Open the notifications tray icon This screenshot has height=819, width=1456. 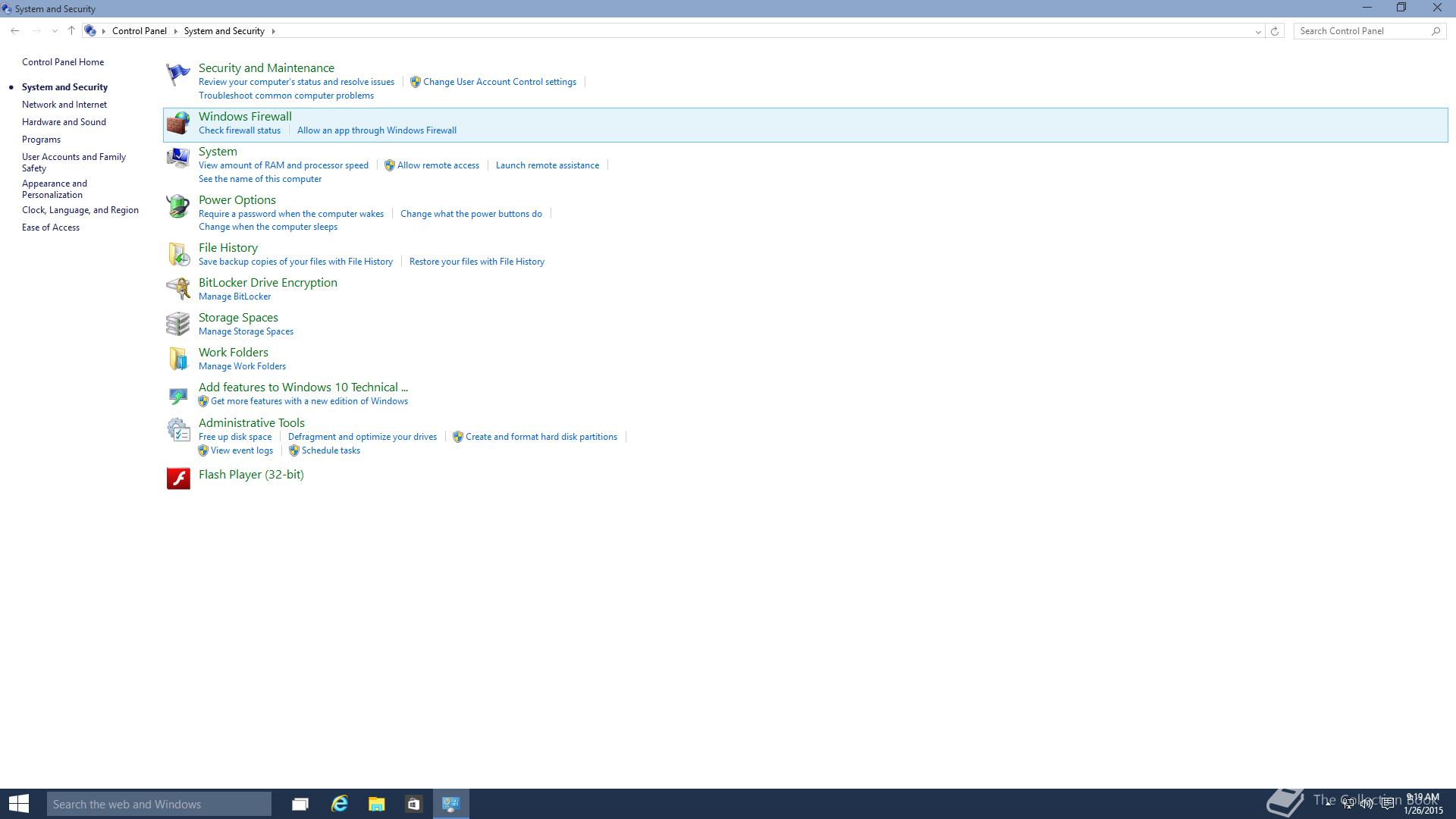click(x=1388, y=804)
